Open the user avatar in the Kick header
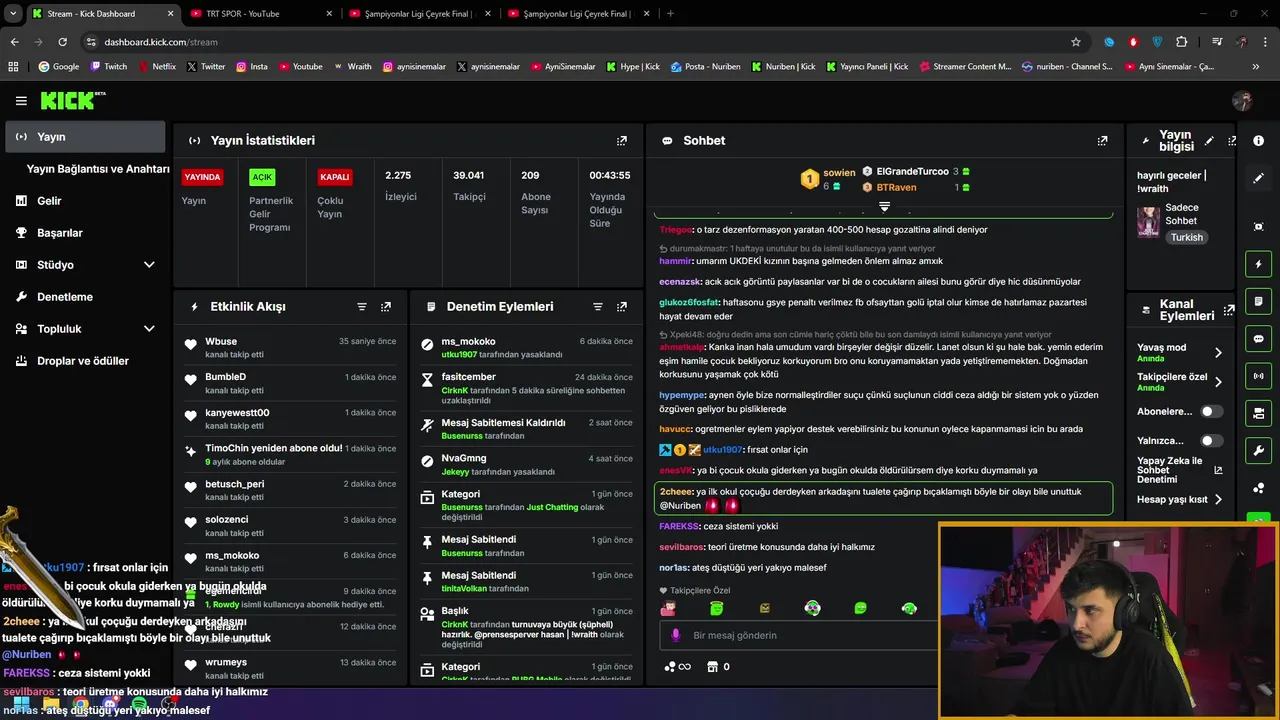The width and height of the screenshot is (1280, 720). (x=1243, y=100)
